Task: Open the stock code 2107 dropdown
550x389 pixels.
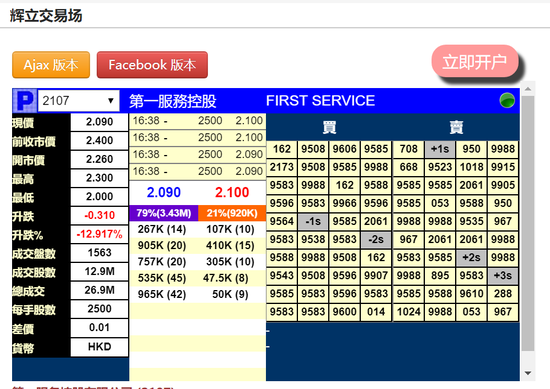Action: 79,101
